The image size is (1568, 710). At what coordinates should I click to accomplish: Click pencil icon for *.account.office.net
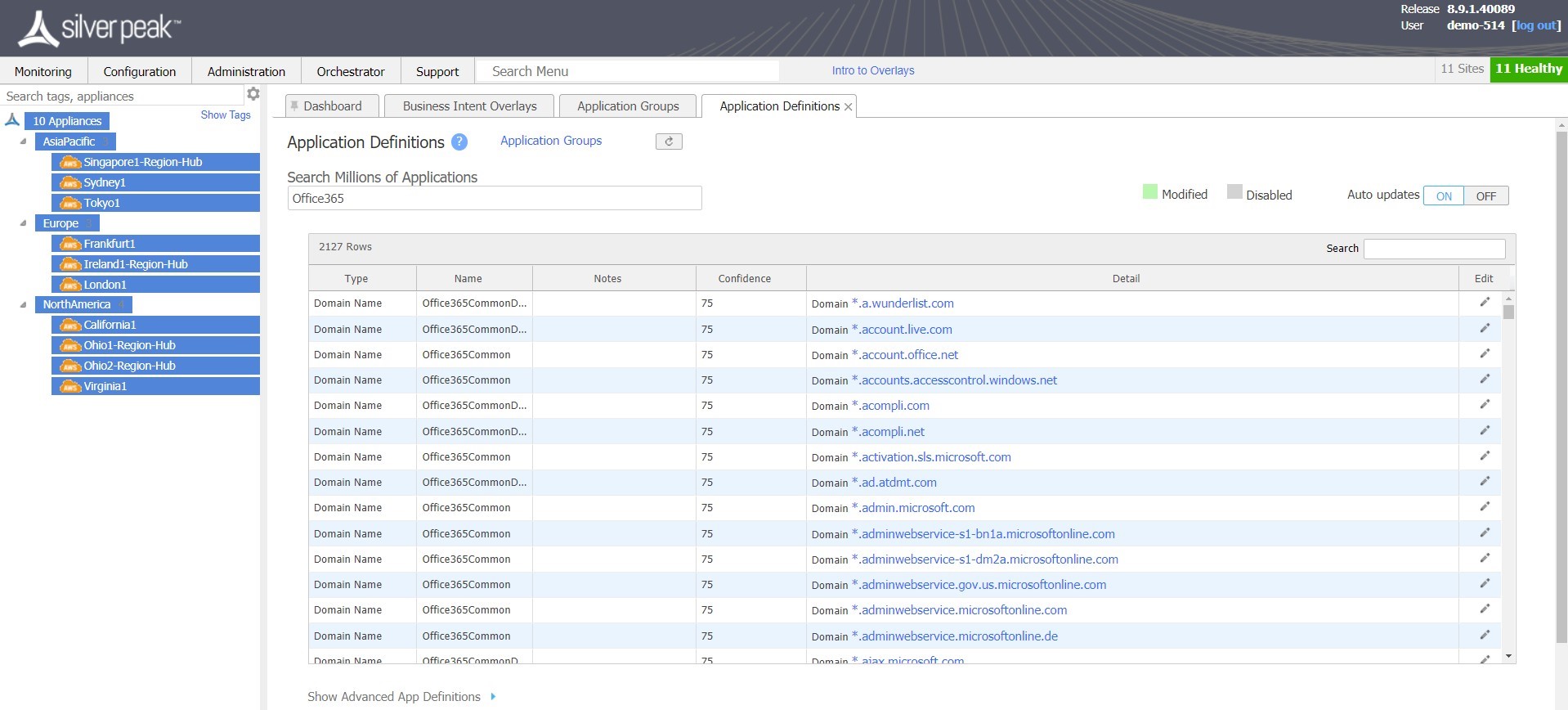point(1485,354)
